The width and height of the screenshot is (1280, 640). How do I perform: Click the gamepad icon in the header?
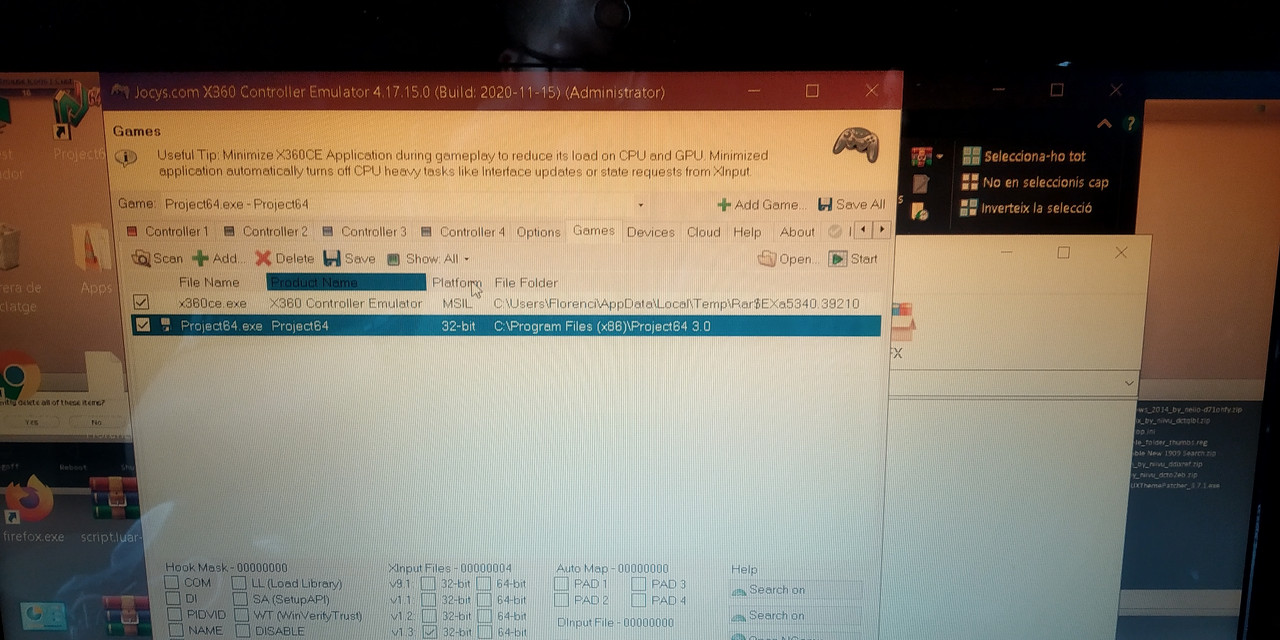[856, 144]
